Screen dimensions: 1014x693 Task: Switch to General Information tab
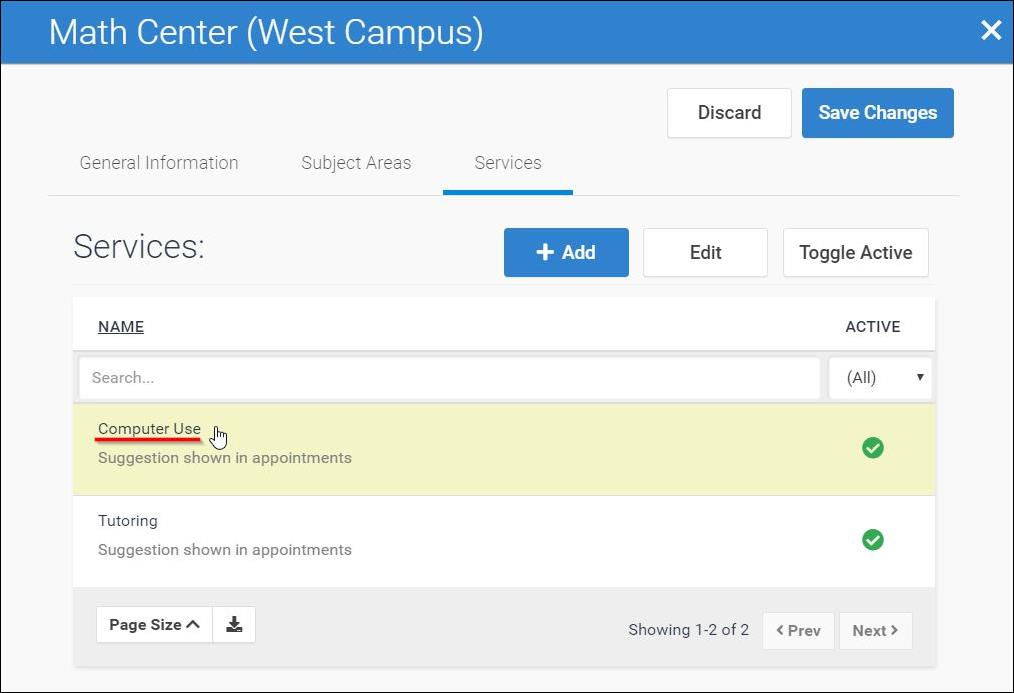[159, 163]
